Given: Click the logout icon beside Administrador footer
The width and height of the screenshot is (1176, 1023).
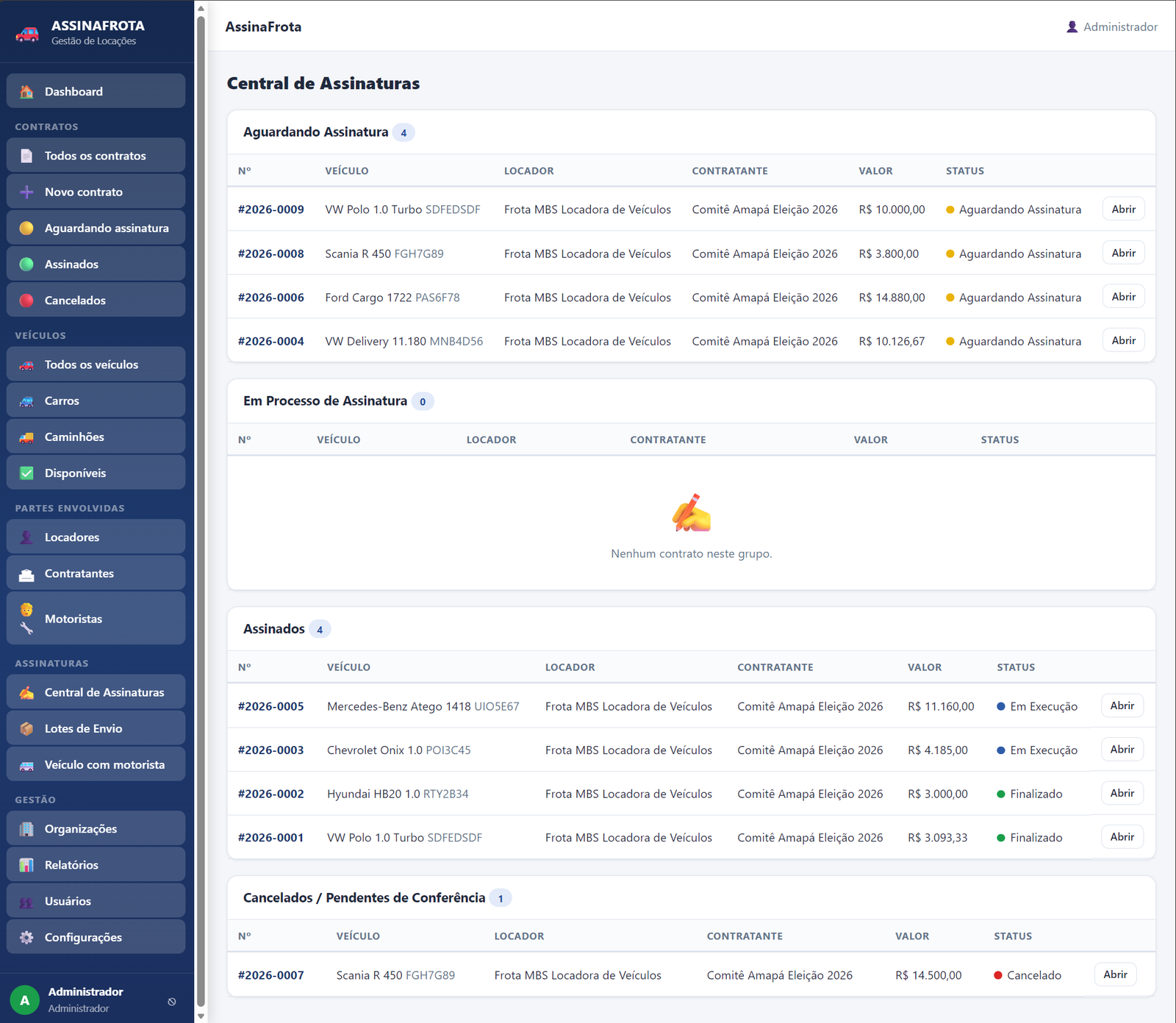Looking at the screenshot, I should 172,1001.
